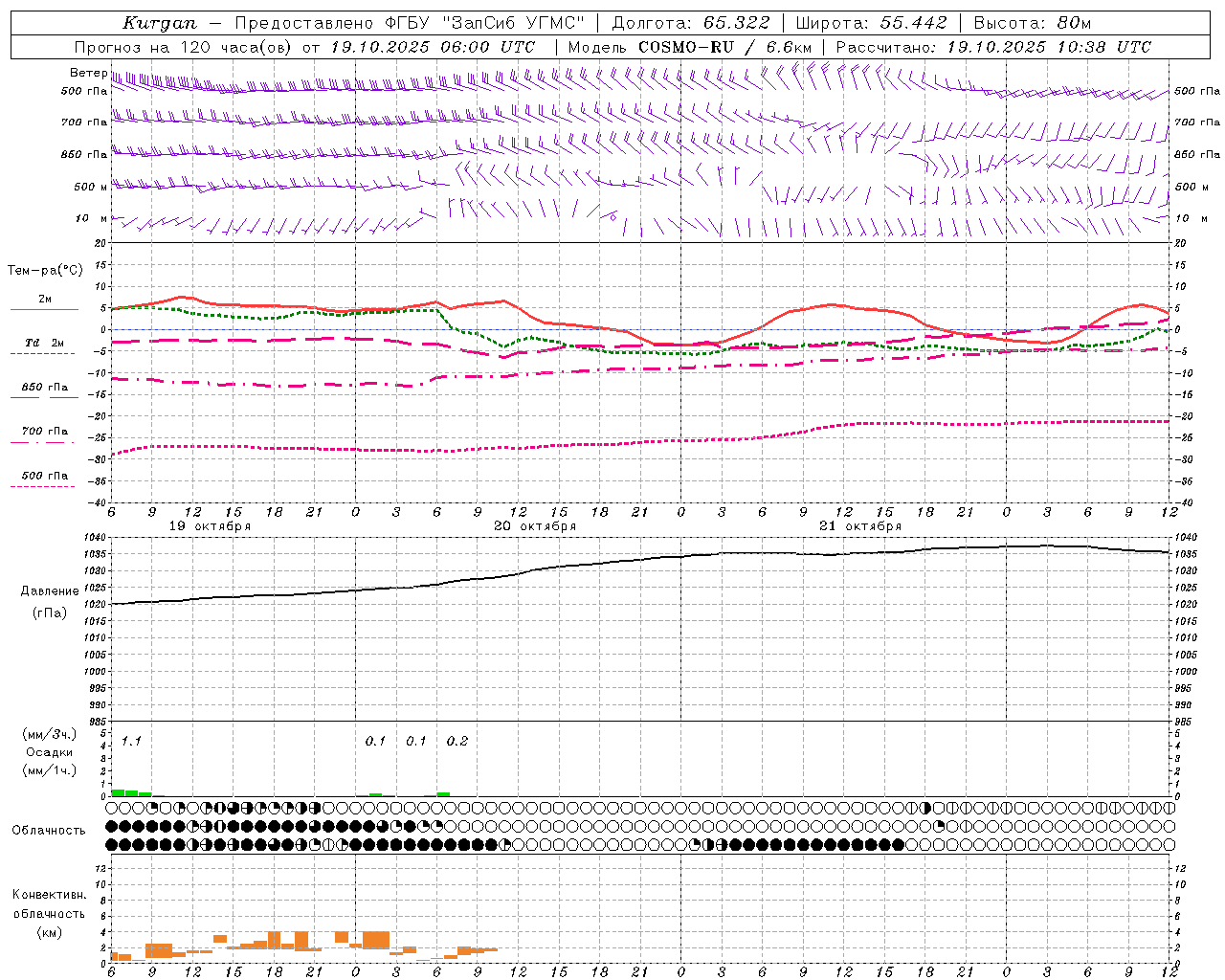
Task: Select the "Высота: 80м" header value
Action: pos(1032,23)
